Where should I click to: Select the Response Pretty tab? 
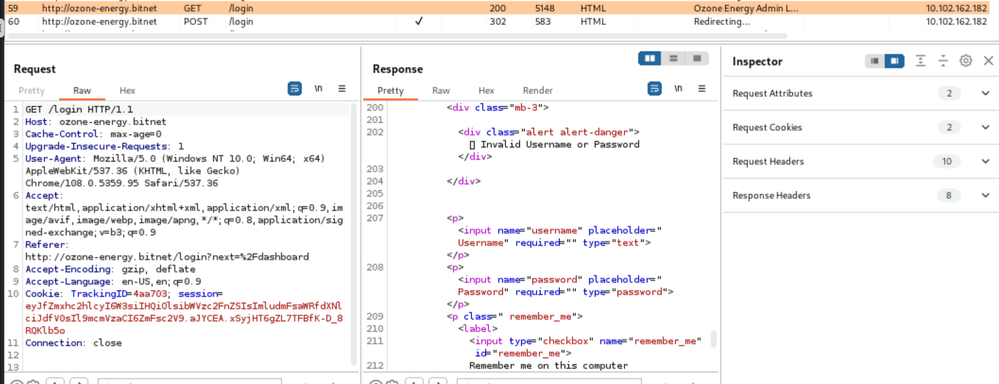pos(391,90)
